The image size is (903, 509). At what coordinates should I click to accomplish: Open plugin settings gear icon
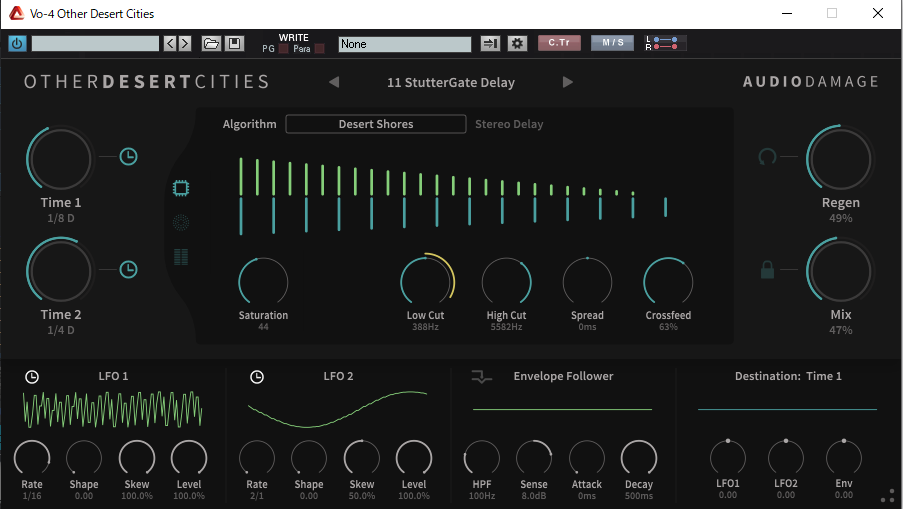517,43
